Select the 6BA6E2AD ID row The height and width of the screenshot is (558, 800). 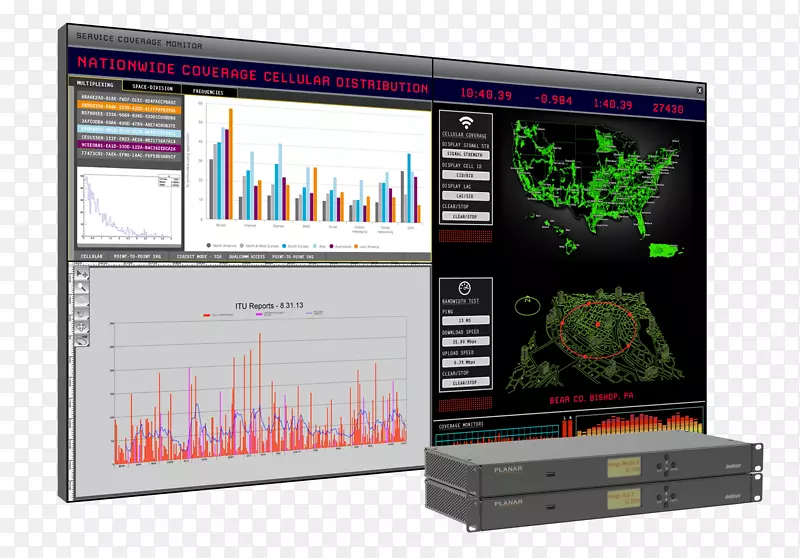[129, 100]
